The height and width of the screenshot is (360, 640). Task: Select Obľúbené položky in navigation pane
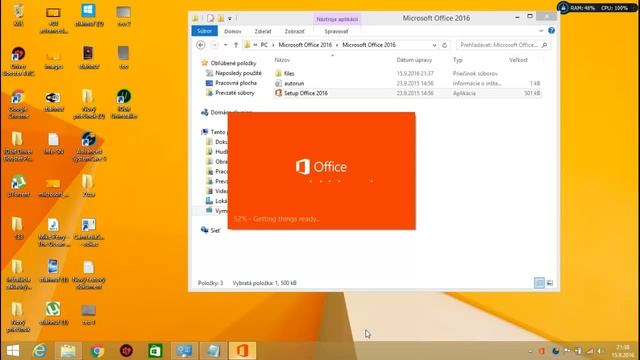click(x=233, y=63)
